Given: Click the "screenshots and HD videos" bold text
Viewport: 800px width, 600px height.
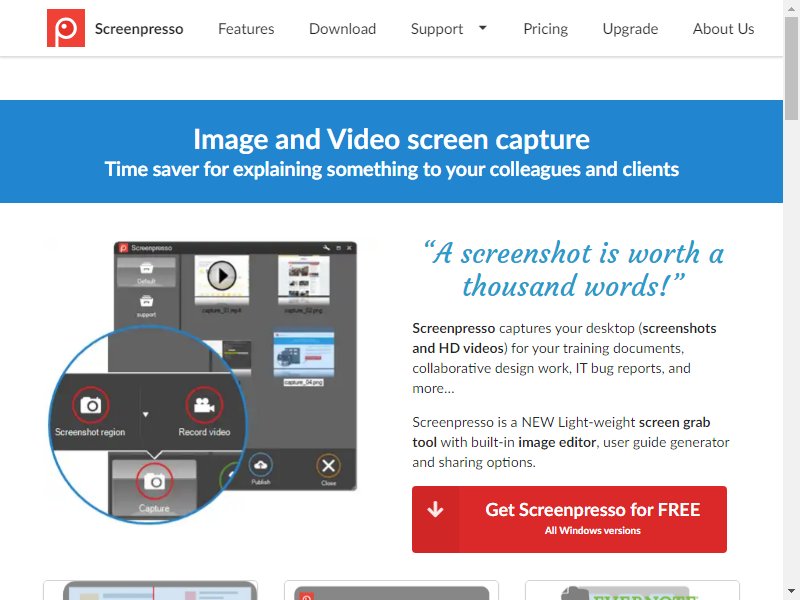Looking at the screenshot, I should pyautogui.click(x=564, y=338).
